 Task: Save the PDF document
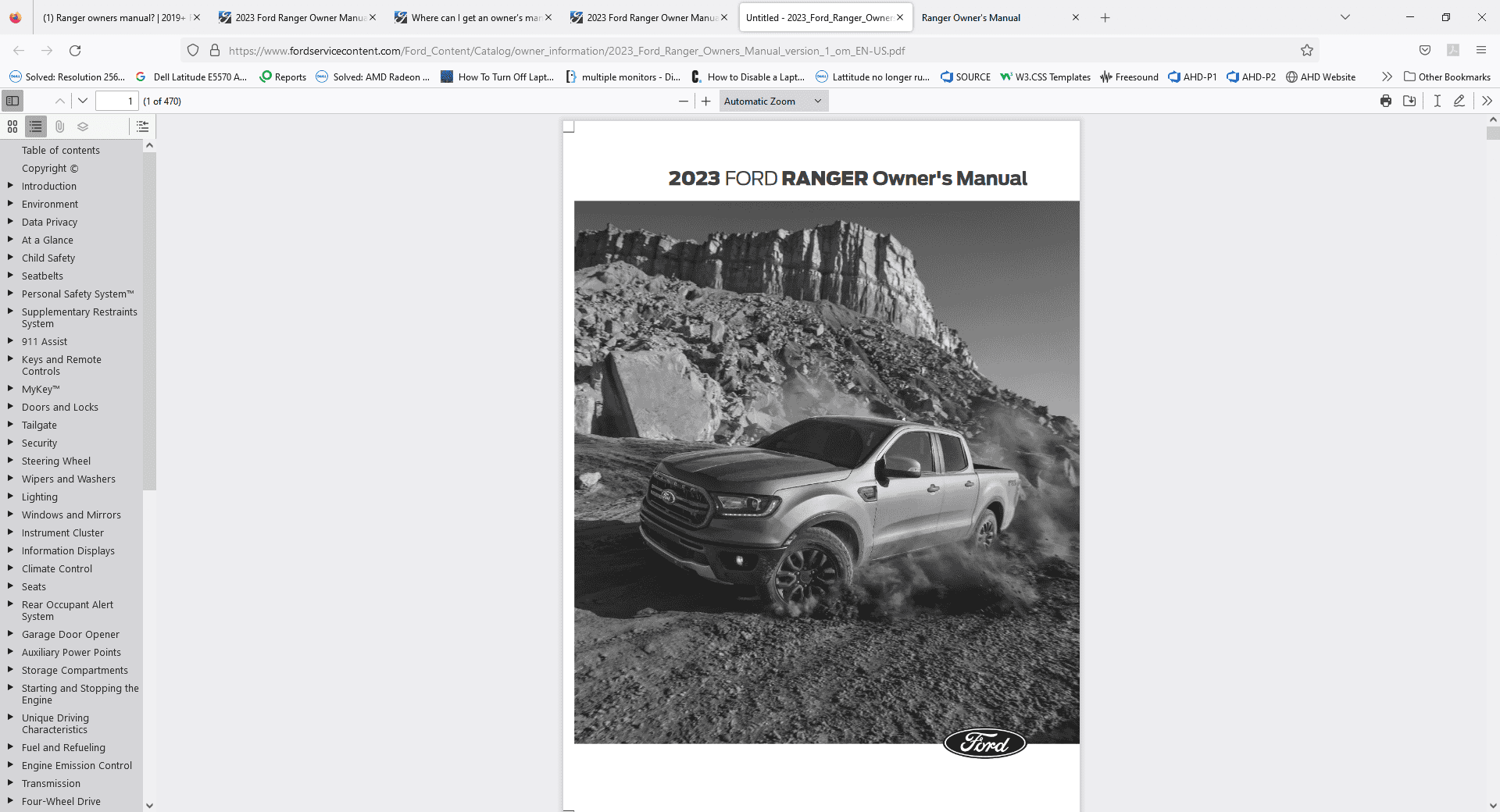1409,101
